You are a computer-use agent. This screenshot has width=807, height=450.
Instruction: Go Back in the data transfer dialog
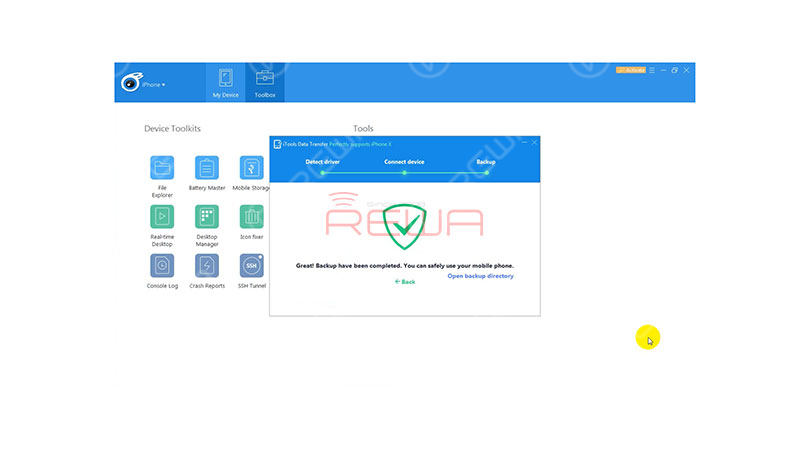click(x=405, y=282)
